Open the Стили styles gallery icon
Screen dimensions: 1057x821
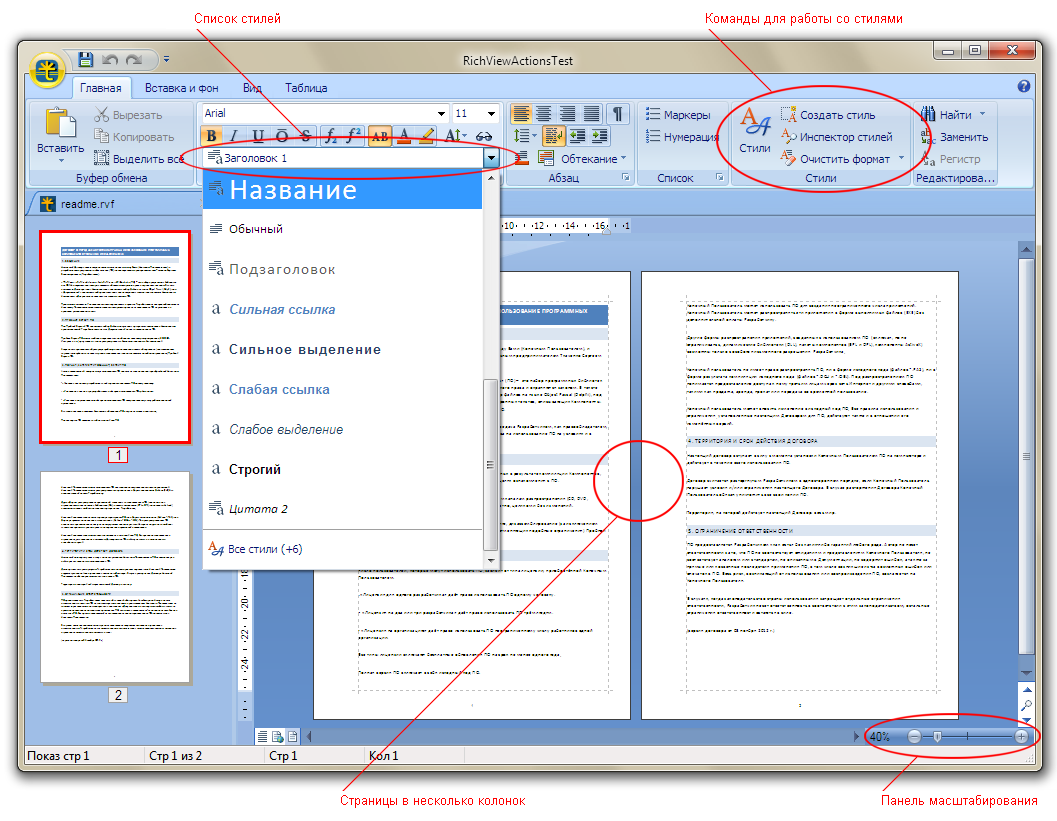(754, 126)
